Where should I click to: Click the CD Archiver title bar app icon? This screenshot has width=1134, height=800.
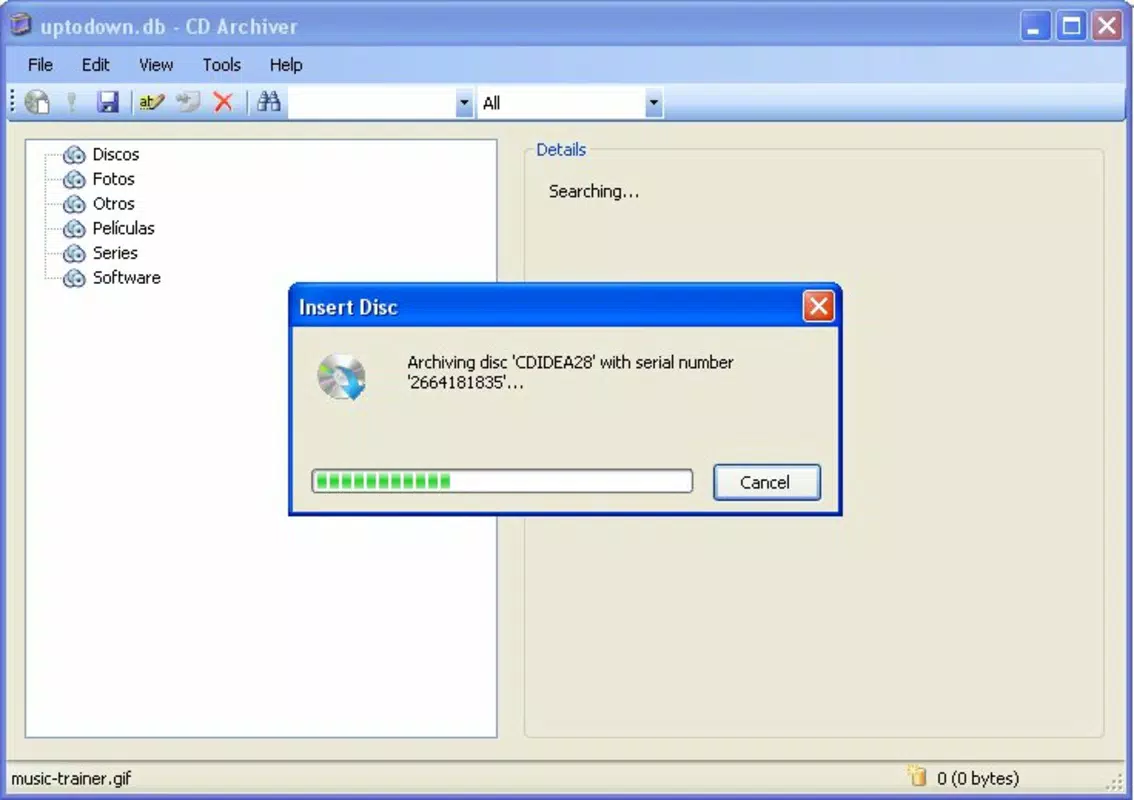20,25
